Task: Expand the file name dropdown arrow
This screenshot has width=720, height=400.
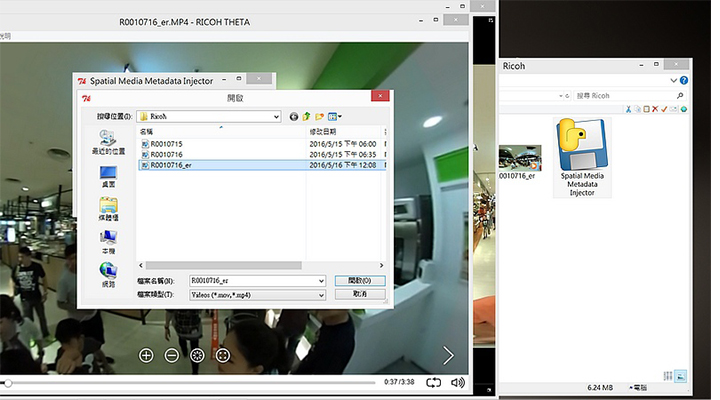Action: coord(321,281)
